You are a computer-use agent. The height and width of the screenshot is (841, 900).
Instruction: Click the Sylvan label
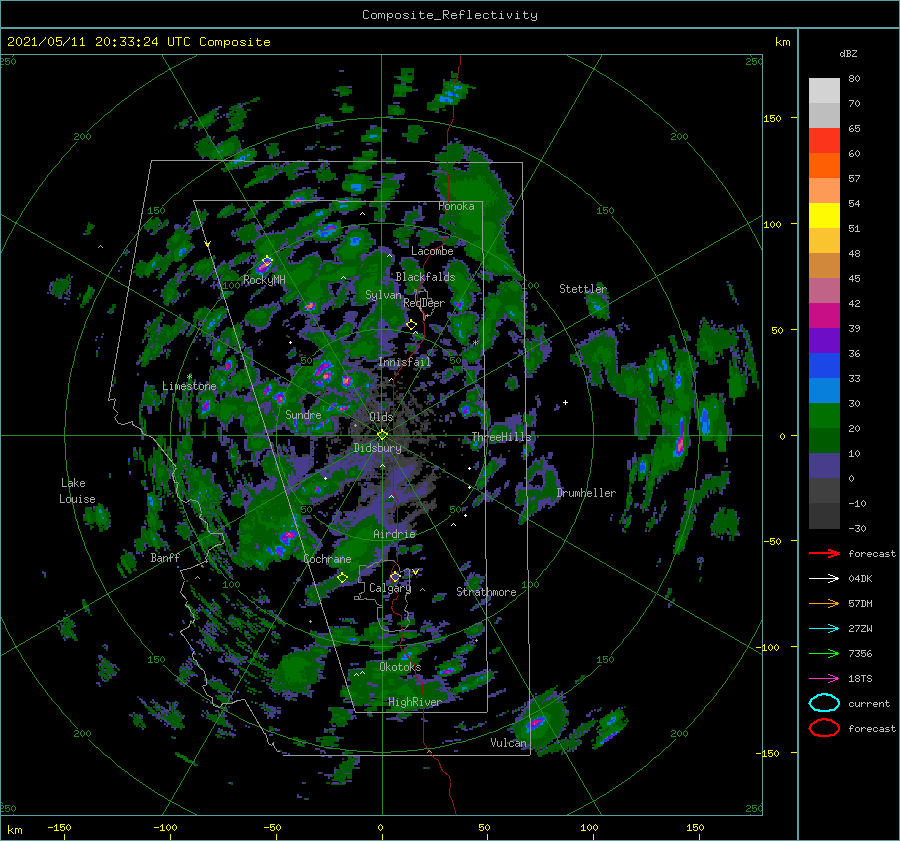383,295
